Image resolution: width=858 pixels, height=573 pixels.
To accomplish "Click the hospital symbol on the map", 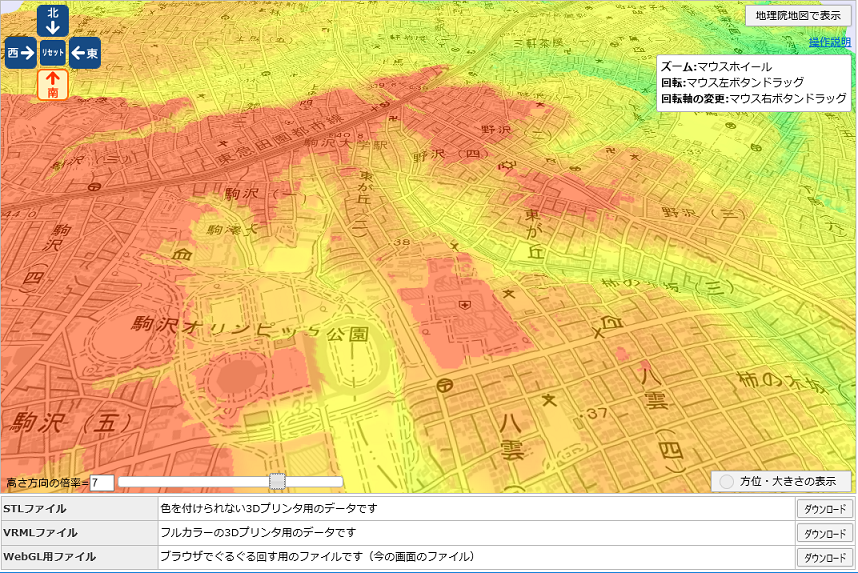I will [x=464, y=302].
